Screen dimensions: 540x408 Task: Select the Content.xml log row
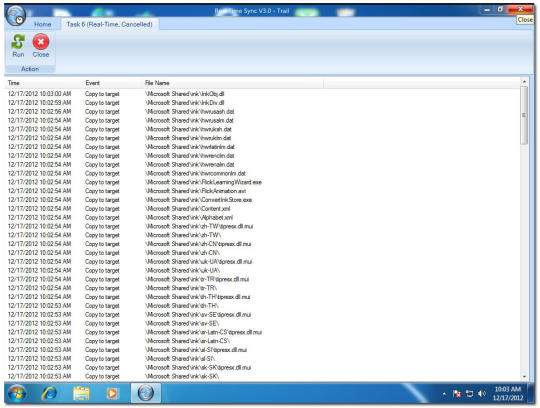[x=263, y=209]
